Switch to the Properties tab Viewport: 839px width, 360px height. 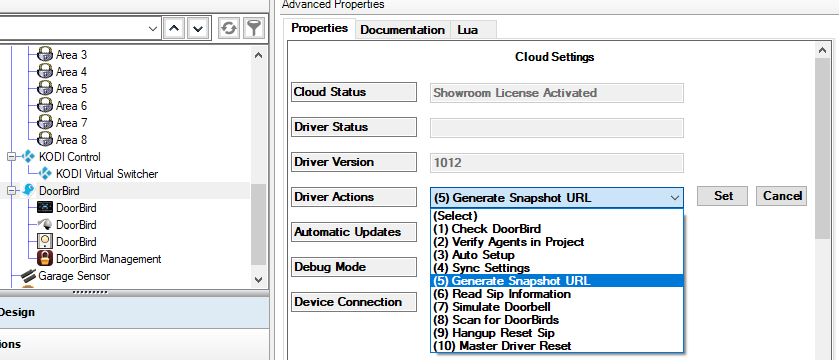tap(319, 28)
